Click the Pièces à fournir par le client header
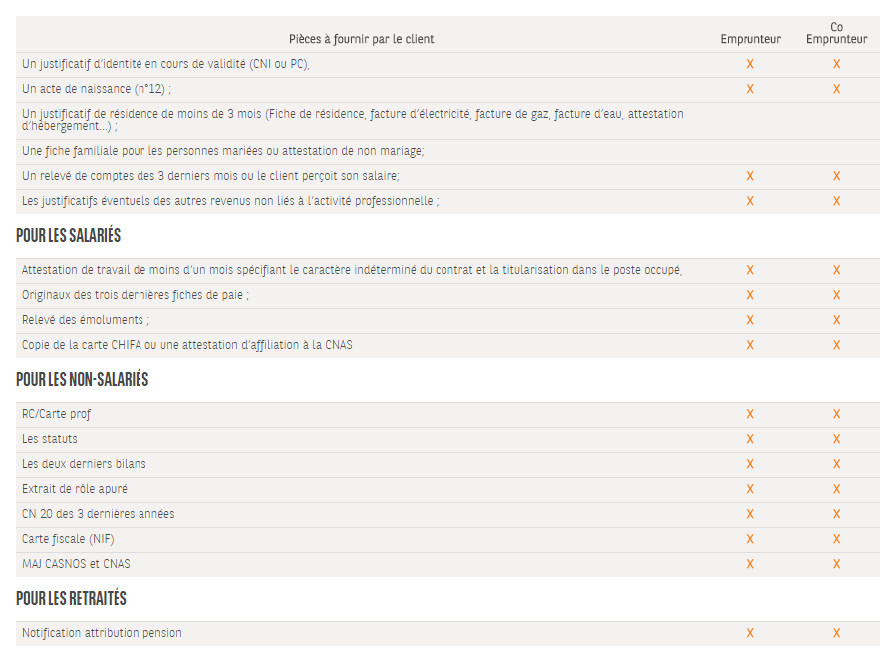Image resolution: width=894 pixels, height=669 pixels. point(361,39)
